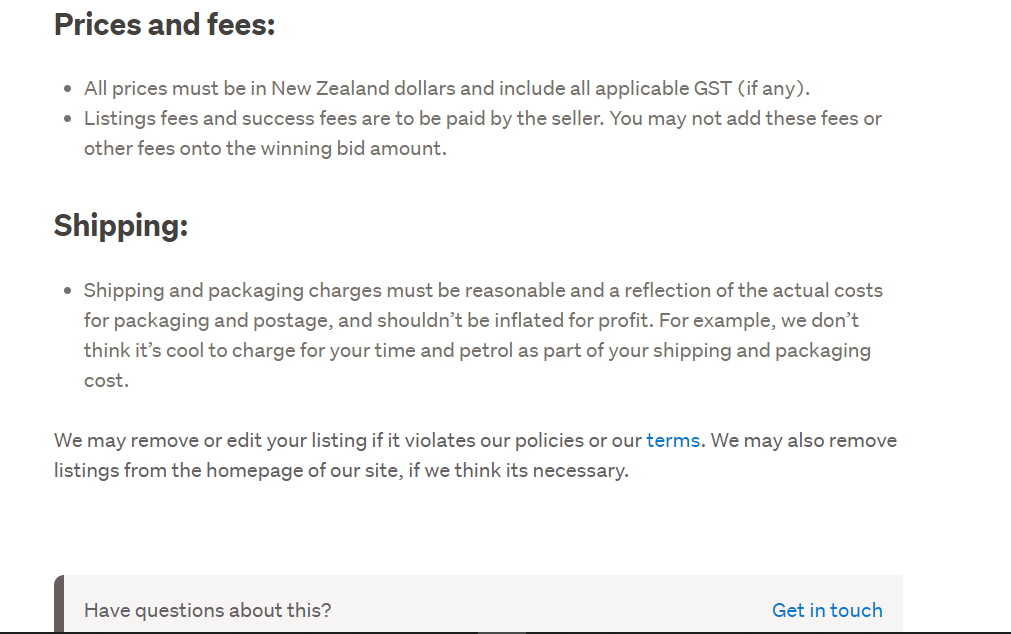Click the bullet dot before "Shipping and packaging charges"
Image resolution: width=1011 pixels, height=634 pixels.
[x=67, y=291]
